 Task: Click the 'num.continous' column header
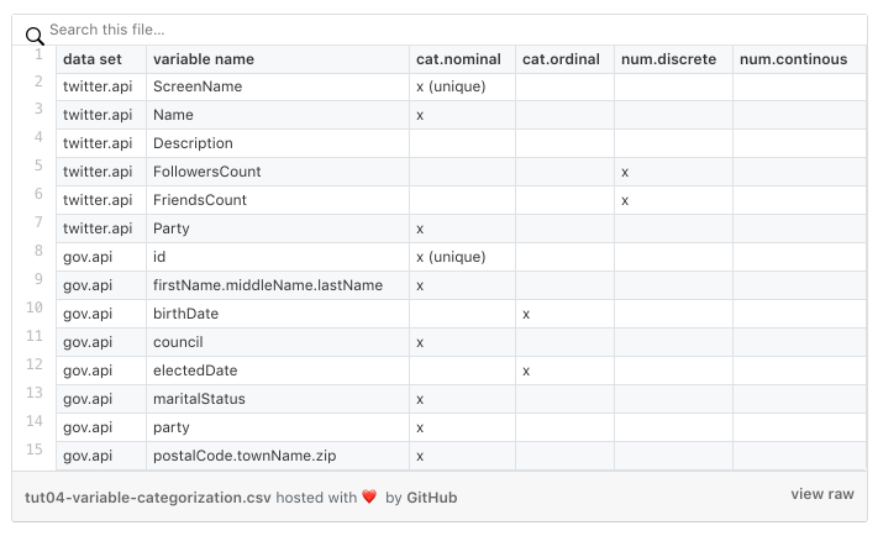pos(793,59)
